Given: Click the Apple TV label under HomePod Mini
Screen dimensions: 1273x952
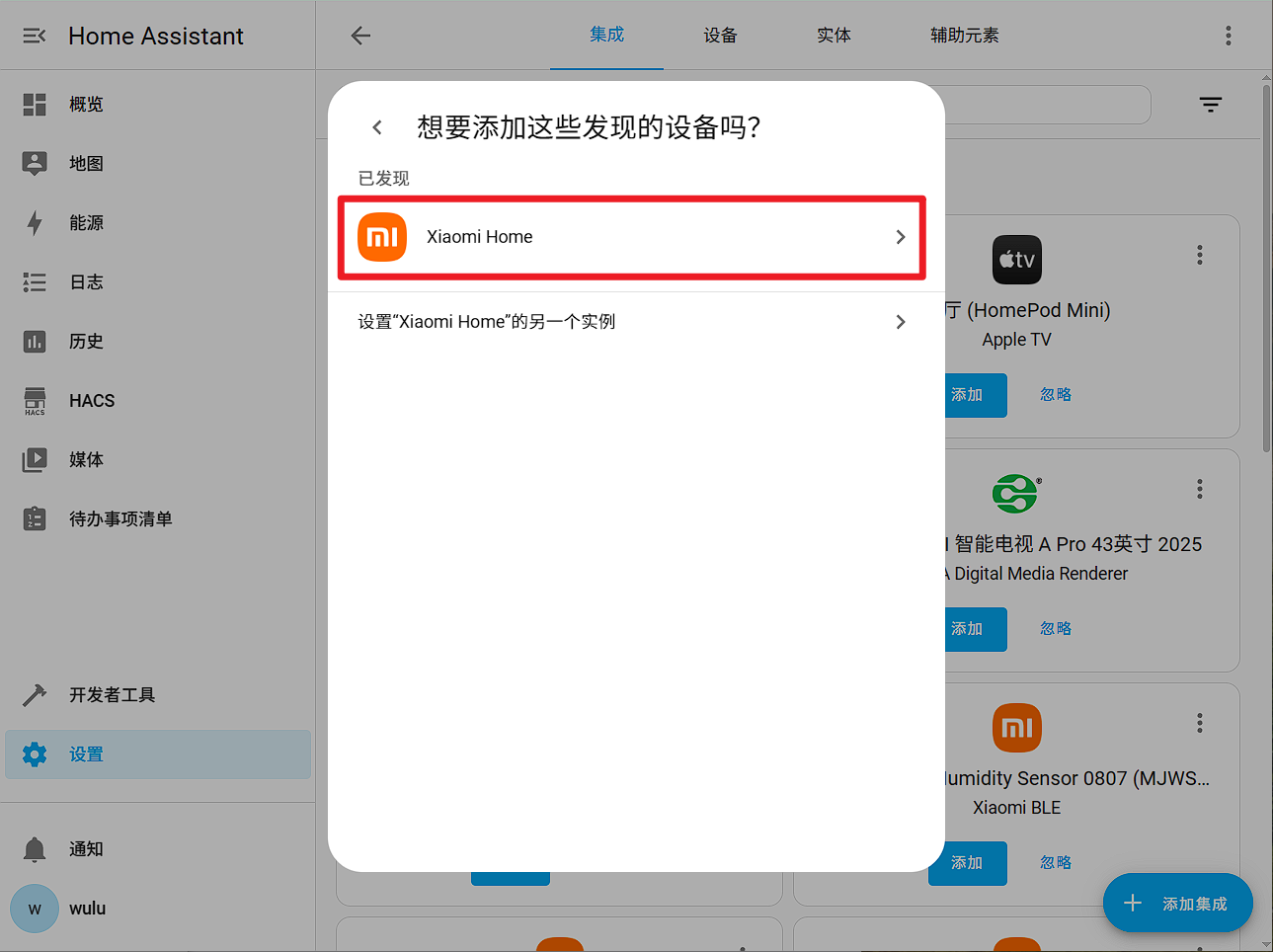Looking at the screenshot, I should pos(1016,340).
